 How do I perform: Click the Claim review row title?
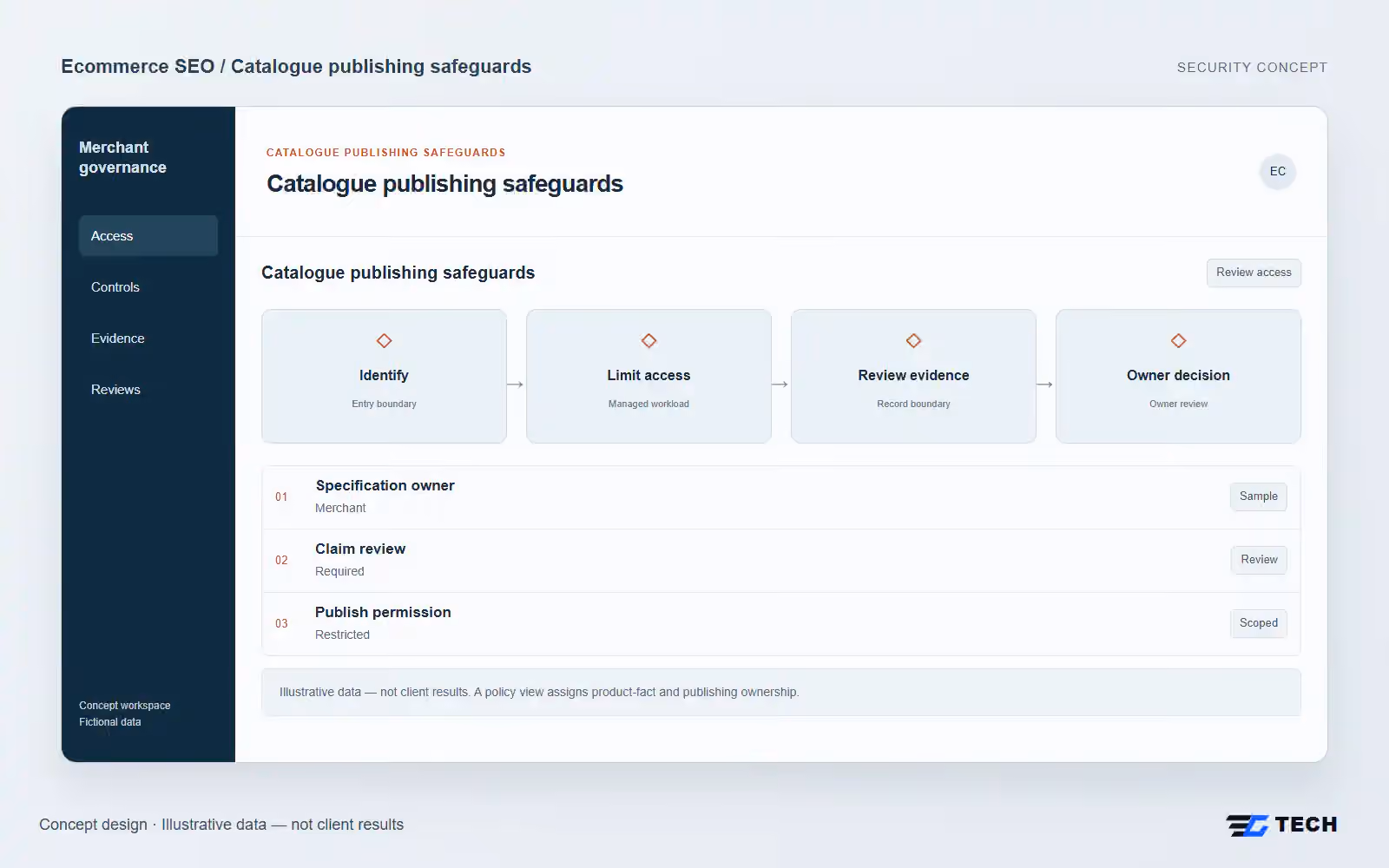[x=360, y=549]
